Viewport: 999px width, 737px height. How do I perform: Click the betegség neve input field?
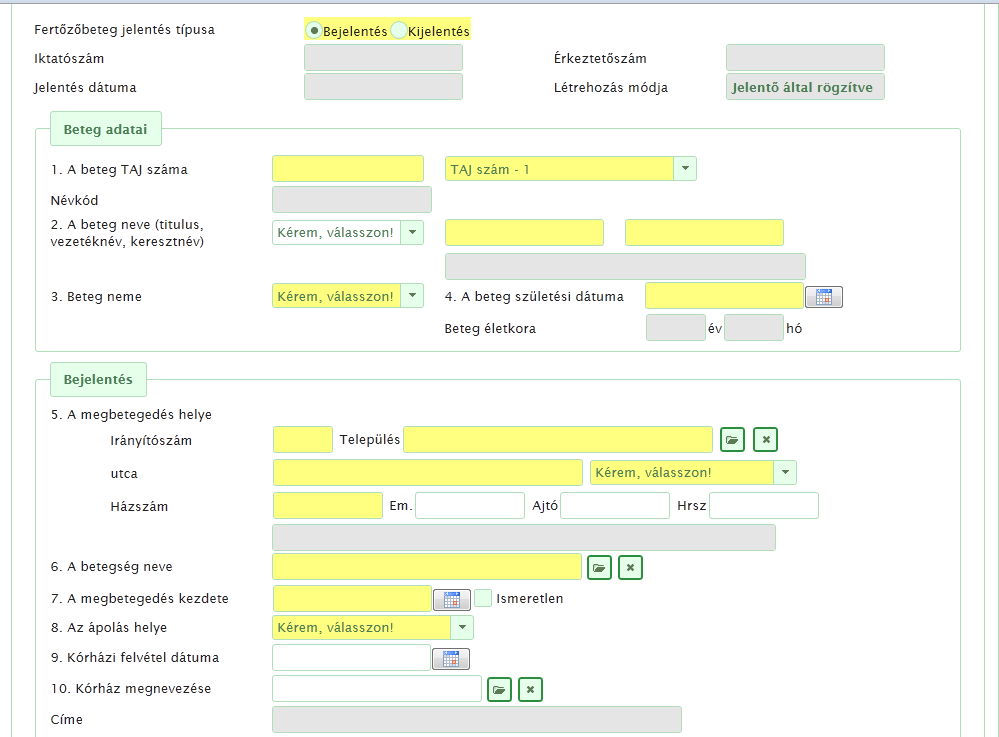click(427, 567)
